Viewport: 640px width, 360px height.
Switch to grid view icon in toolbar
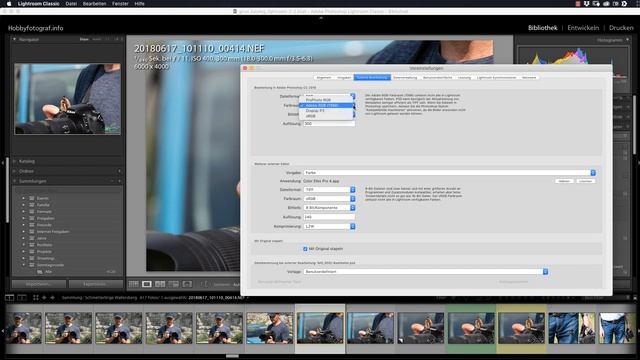pyautogui.click(x=133, y=284)
